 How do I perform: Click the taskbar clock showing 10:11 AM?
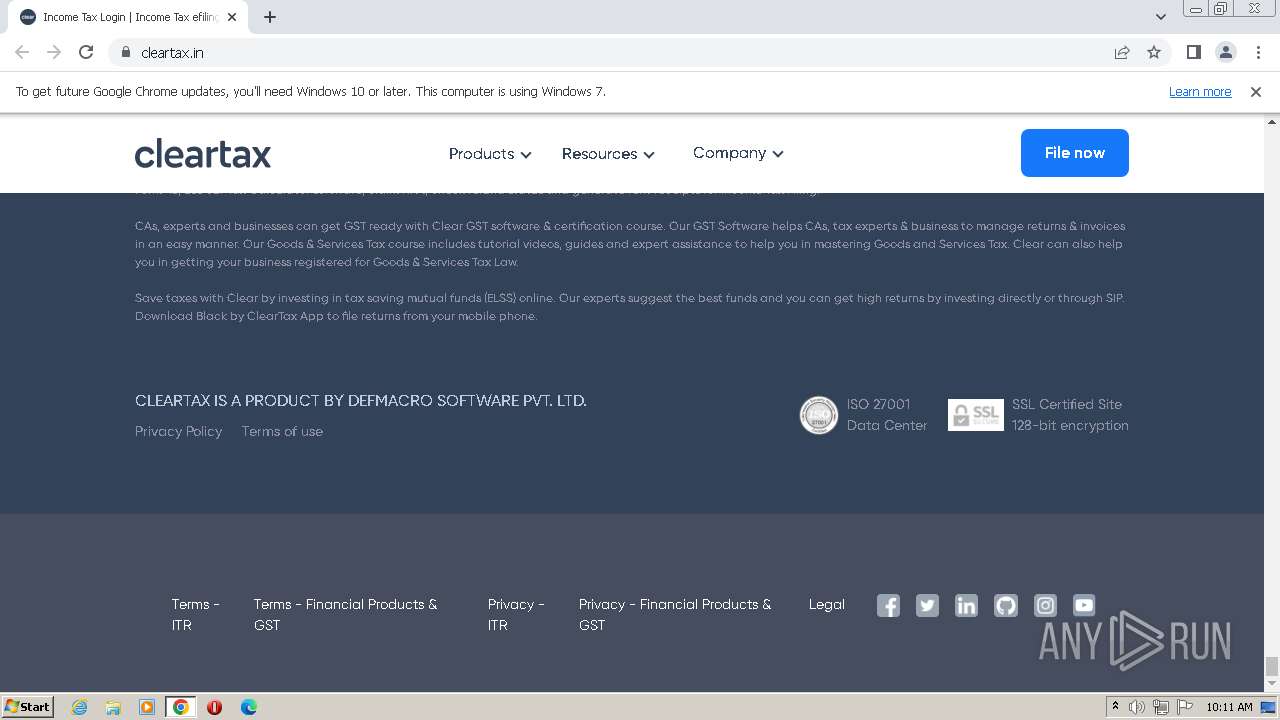[1229, 707]
